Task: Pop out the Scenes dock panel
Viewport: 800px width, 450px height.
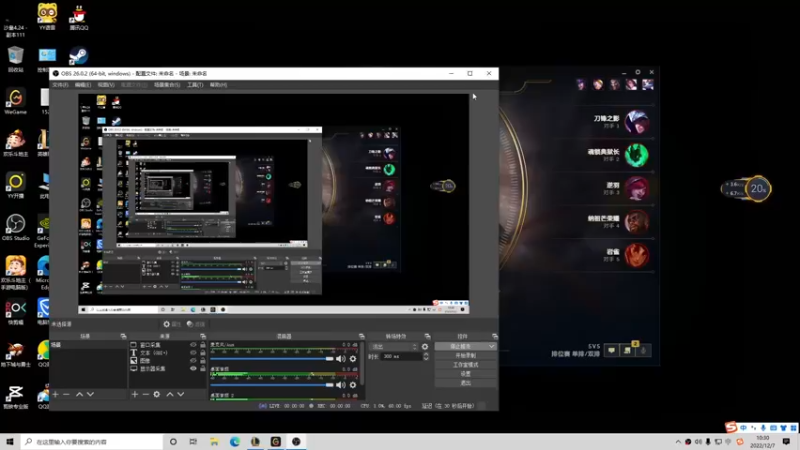Action: tap(123, 336)
